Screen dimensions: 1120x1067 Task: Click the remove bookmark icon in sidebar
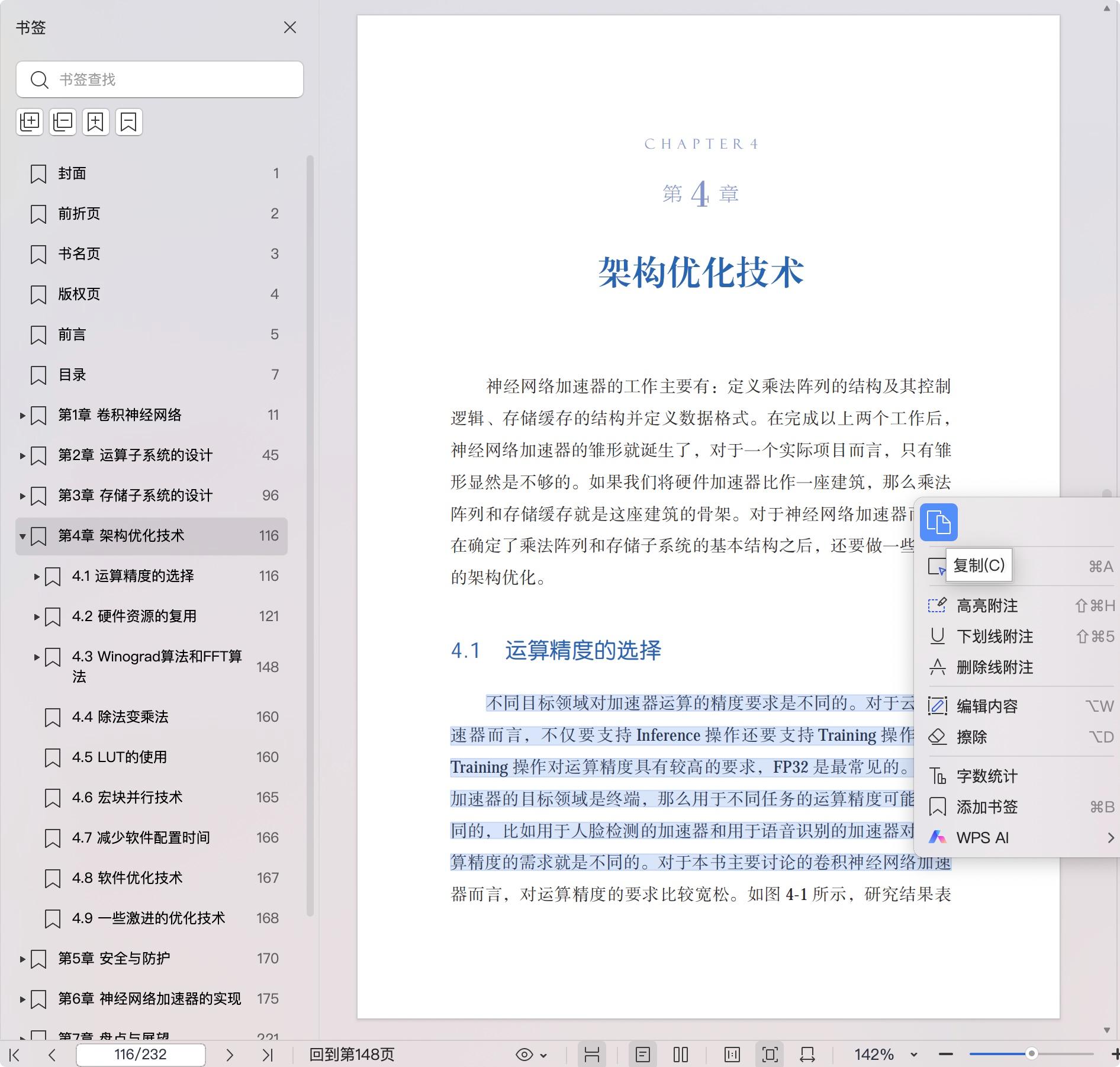pyautogui.click(x=128, y=122)
